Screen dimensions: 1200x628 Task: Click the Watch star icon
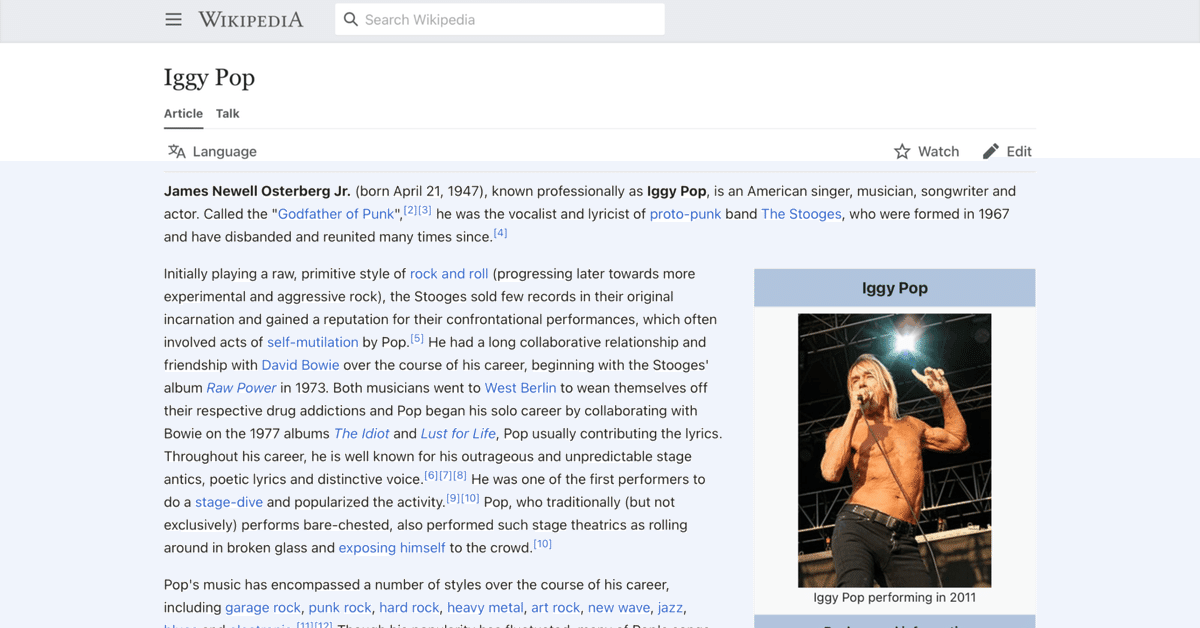902,151
